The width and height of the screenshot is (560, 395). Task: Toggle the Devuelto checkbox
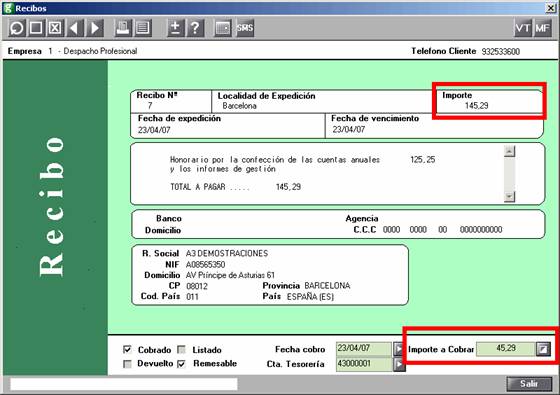(x=127, y=364)
